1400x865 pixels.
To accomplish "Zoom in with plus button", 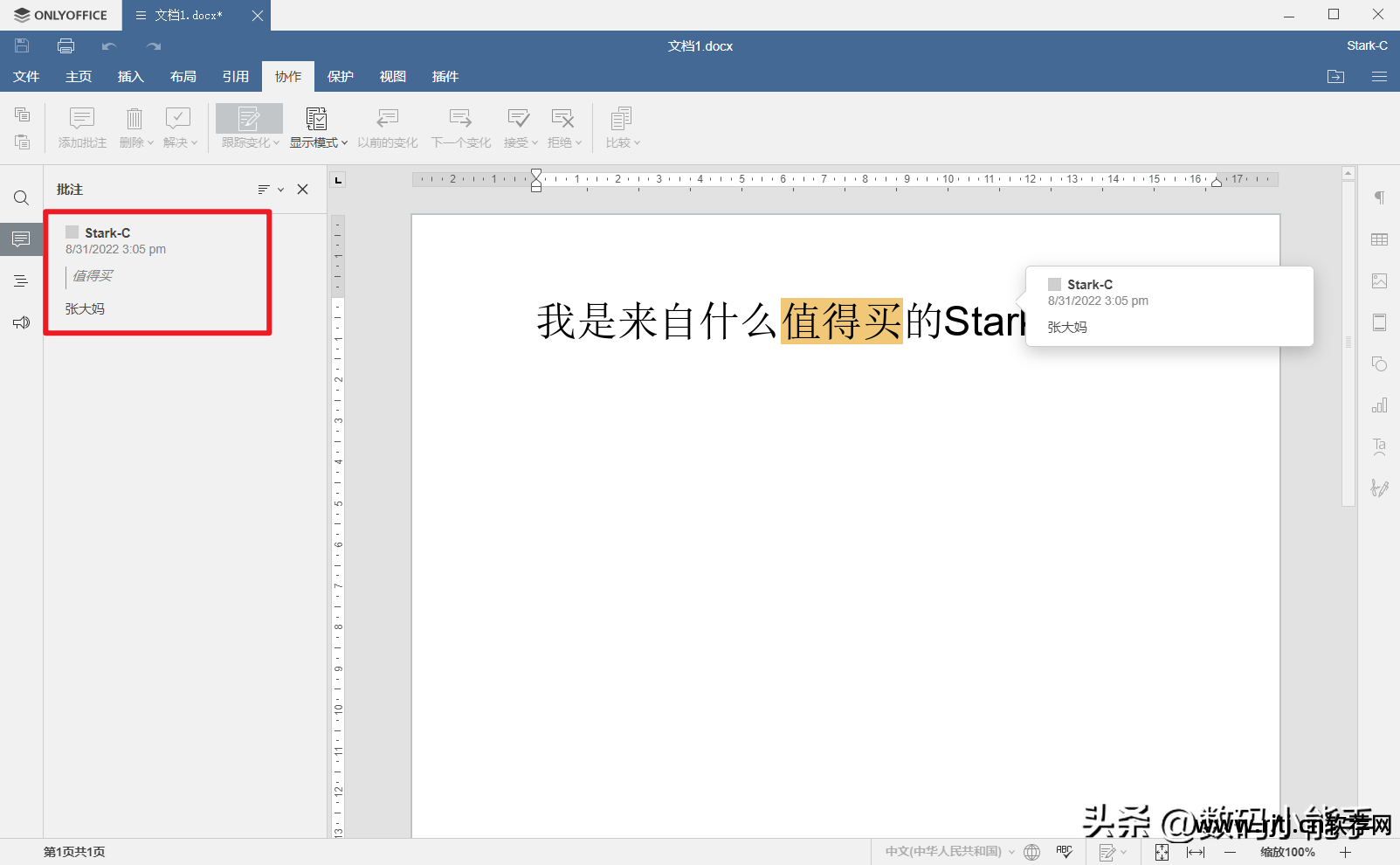I will tap(1346, 852).
